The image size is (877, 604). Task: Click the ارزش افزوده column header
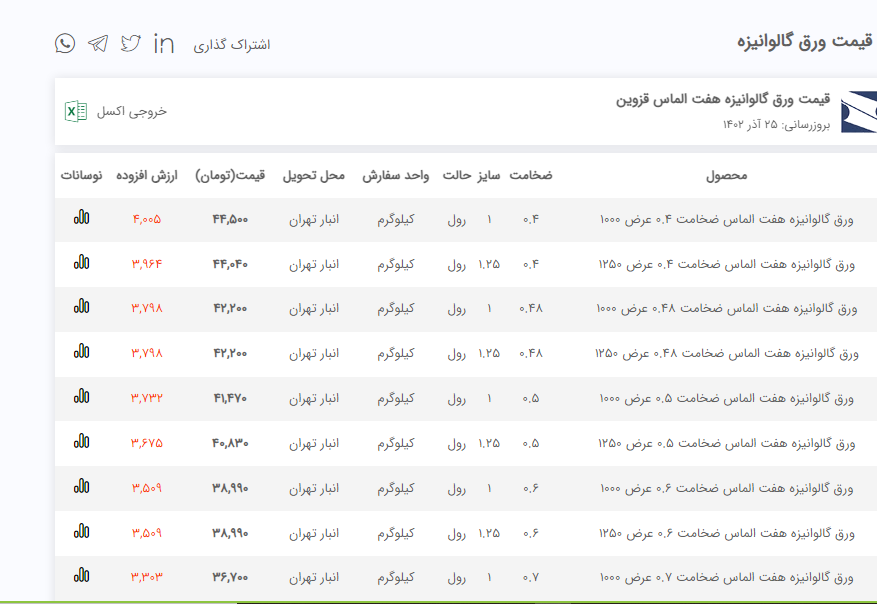pyautogui.click(x=147, y=175)
